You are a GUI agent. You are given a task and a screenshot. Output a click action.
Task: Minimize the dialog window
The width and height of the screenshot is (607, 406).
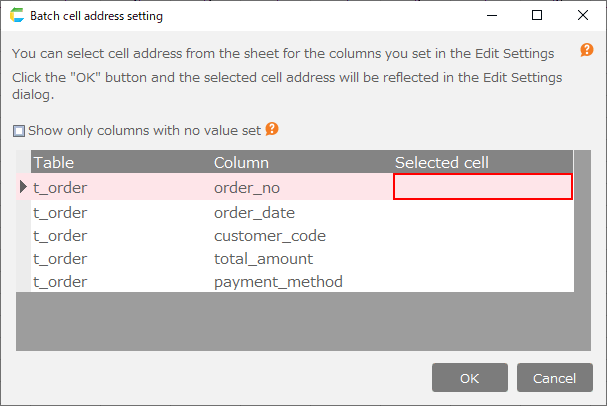pos(490,16)
